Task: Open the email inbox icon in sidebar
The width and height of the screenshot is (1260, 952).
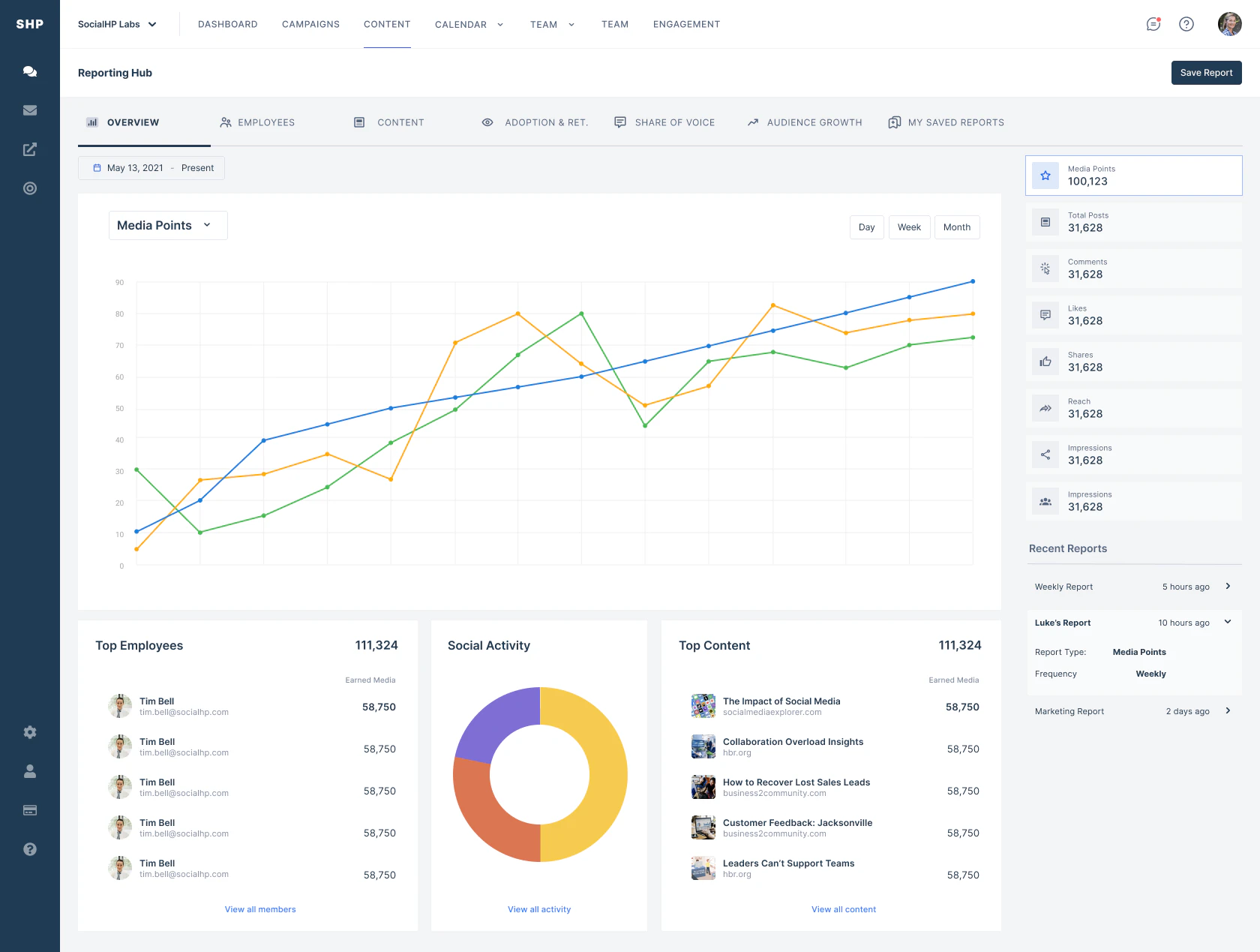Action: click(30, 110)
